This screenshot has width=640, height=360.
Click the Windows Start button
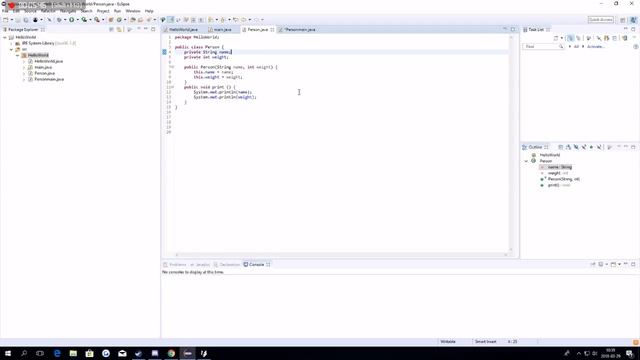coord(8,353)
